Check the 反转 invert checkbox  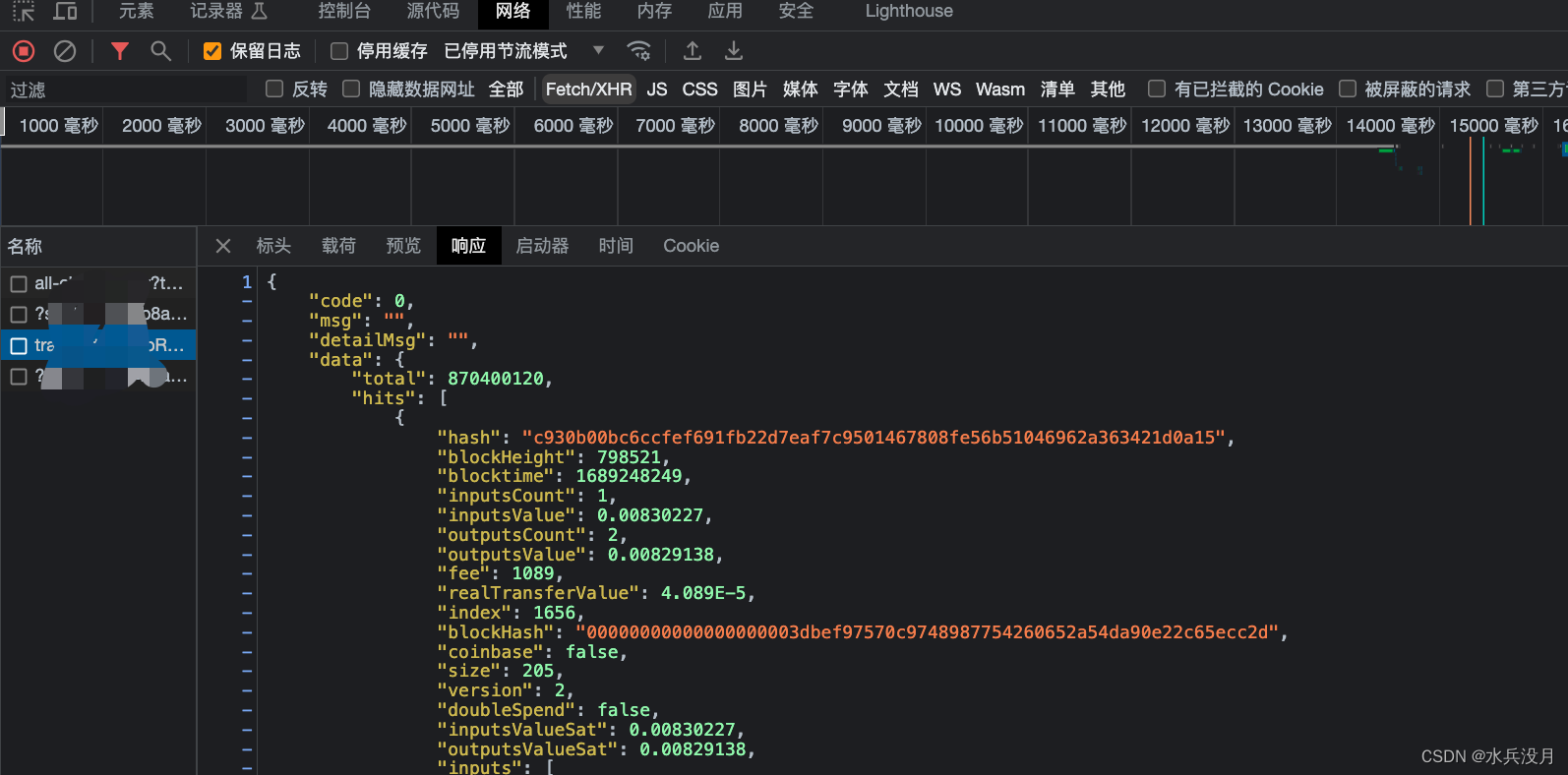tap(274, 89)
